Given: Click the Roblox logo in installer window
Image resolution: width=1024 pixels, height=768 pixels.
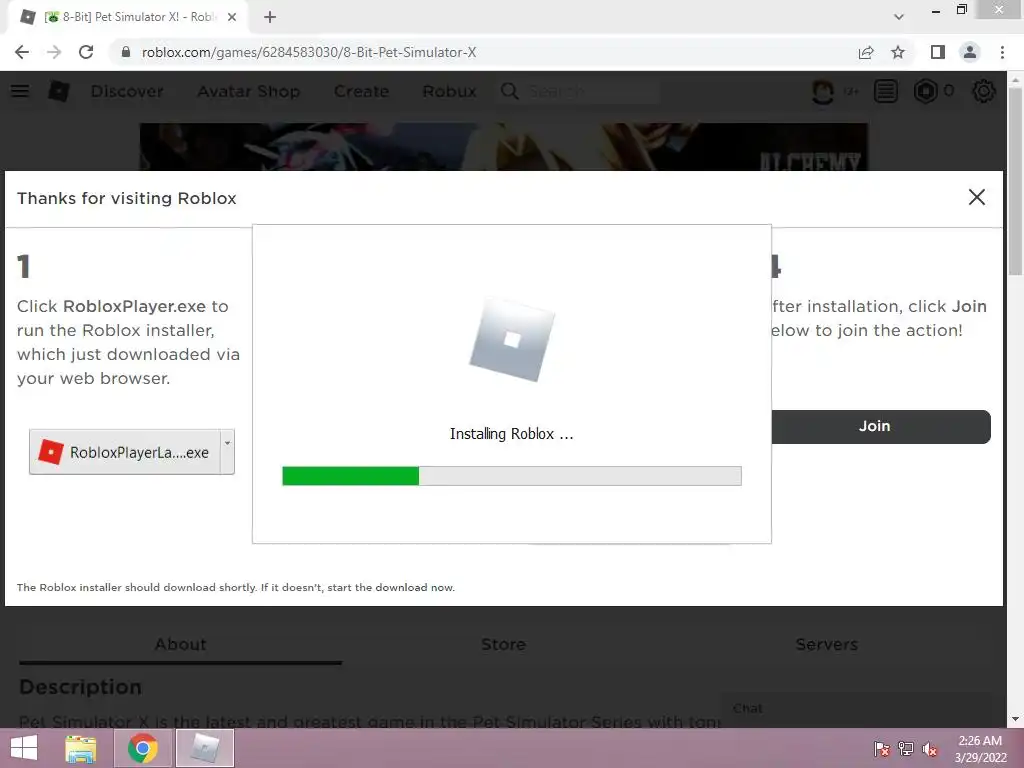Looking at the screenshot, I should (x=512, y=340).
